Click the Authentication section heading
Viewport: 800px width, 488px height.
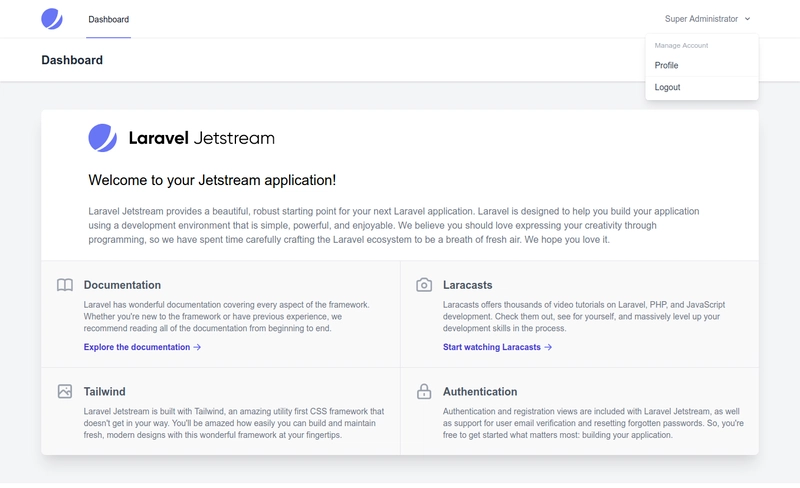(480, 392)
